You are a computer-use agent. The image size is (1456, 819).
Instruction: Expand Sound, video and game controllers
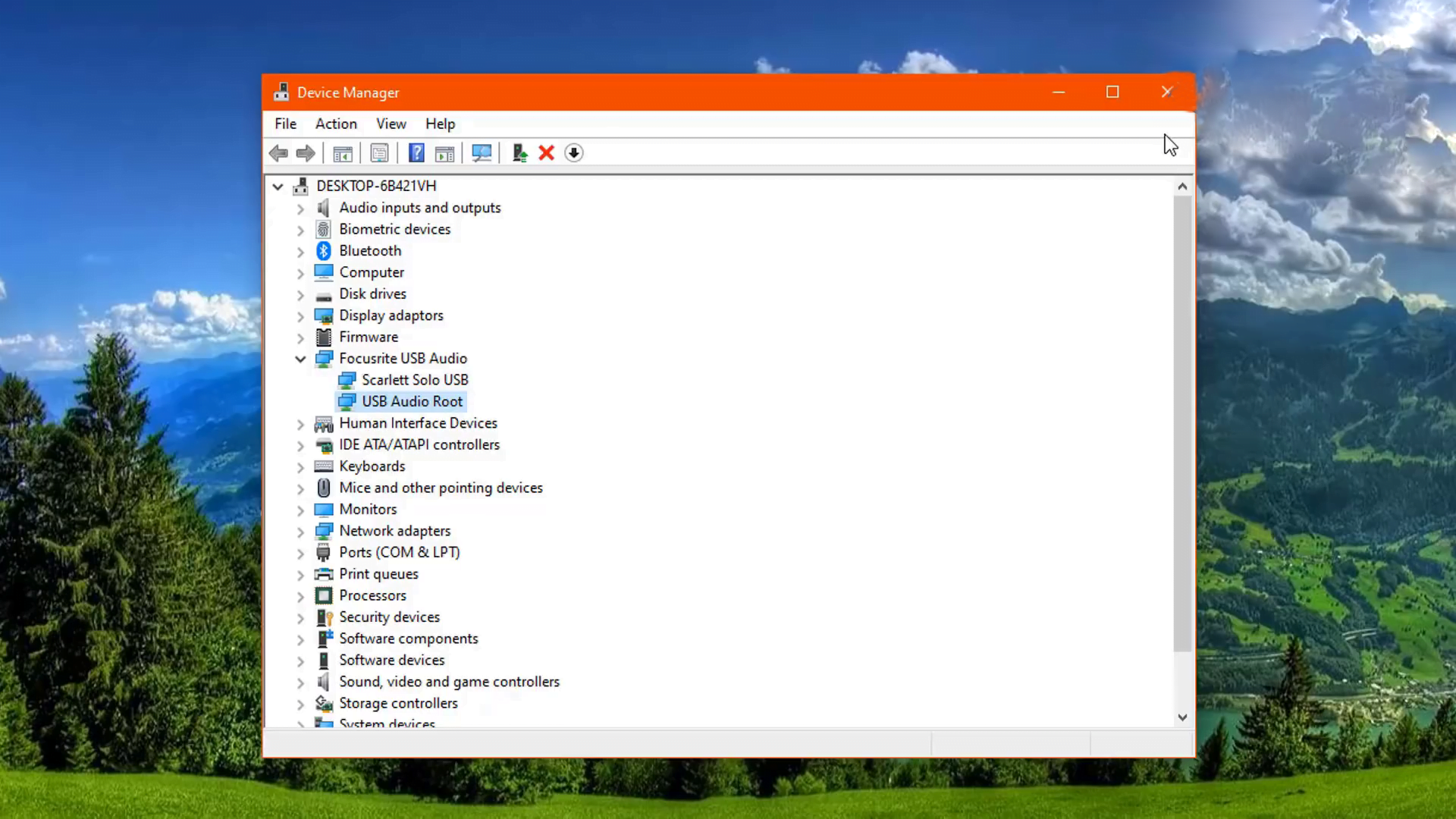pyautogui.click(x=300, y=682)
